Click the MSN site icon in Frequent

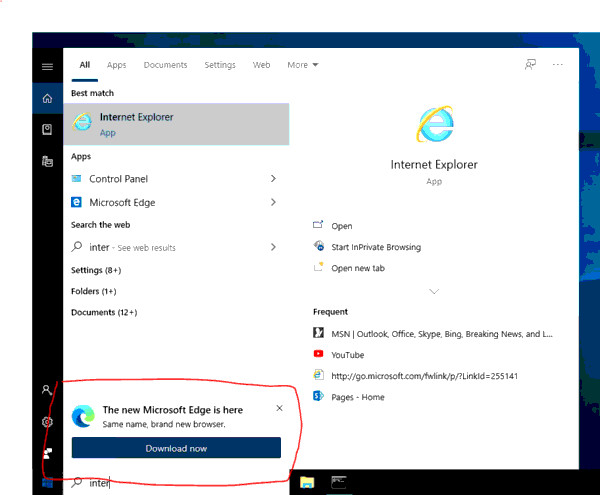tap(318, 333)
